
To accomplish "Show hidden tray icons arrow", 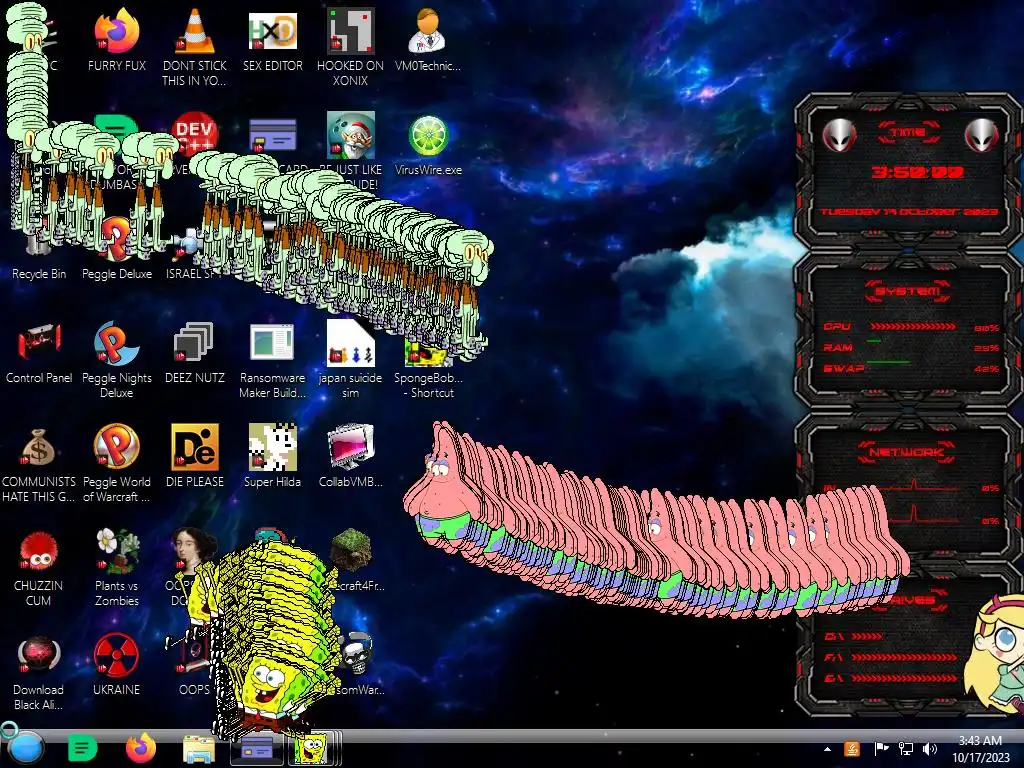I will (827, 749).
